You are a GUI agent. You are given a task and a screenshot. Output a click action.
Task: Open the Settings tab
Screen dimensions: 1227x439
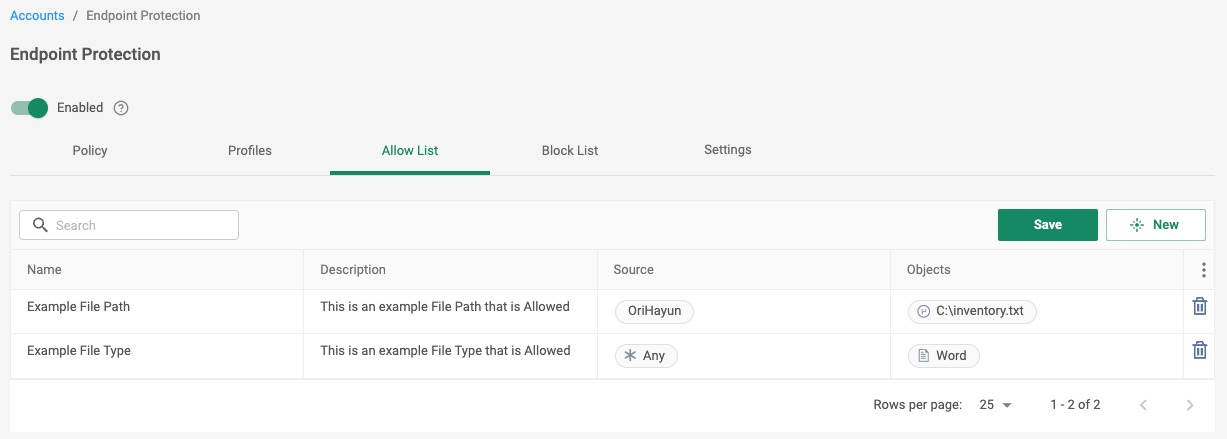tap(728, 150)
